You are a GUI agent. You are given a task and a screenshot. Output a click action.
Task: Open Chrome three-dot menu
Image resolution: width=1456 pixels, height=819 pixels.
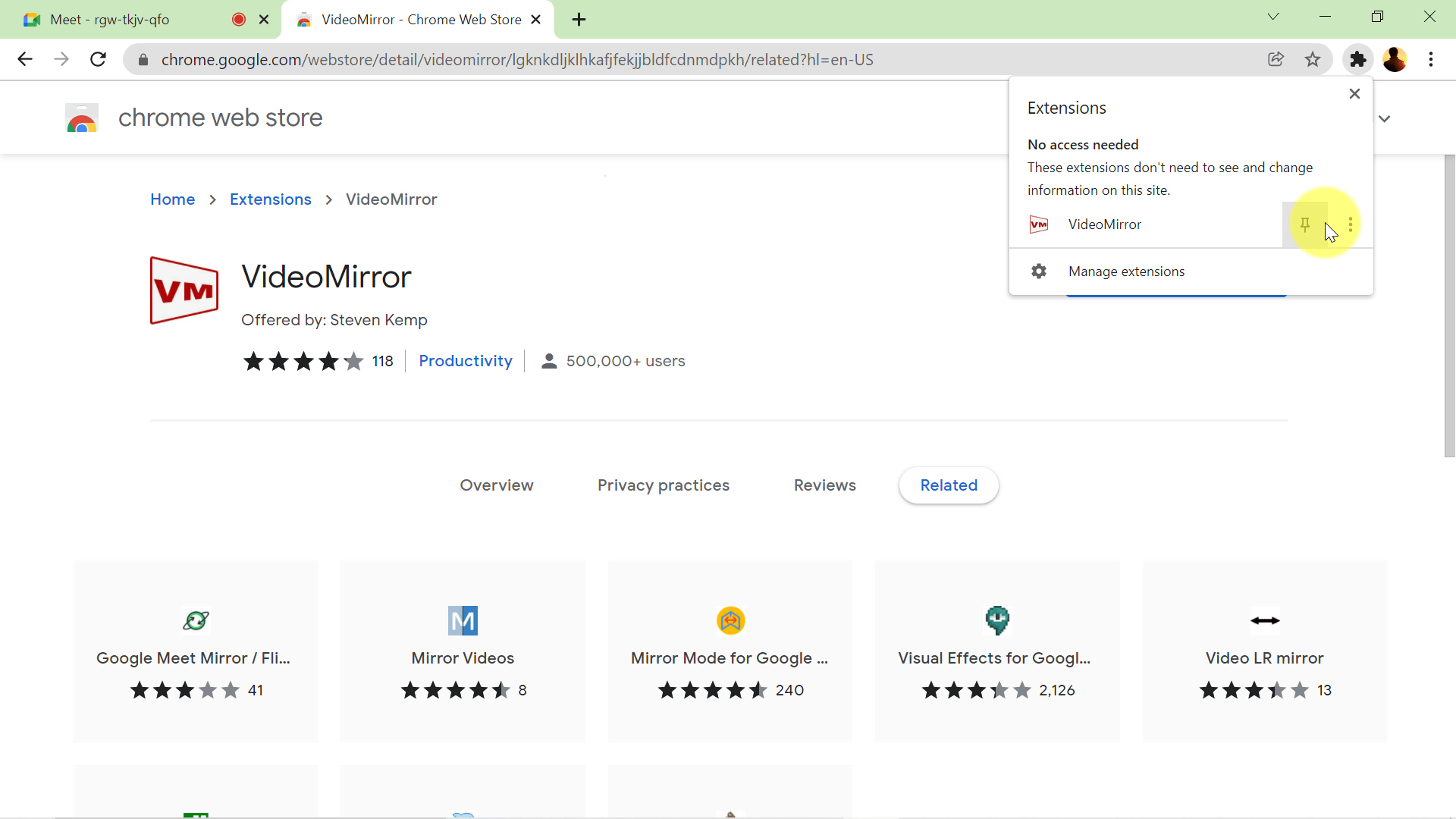coord(1431,59)
